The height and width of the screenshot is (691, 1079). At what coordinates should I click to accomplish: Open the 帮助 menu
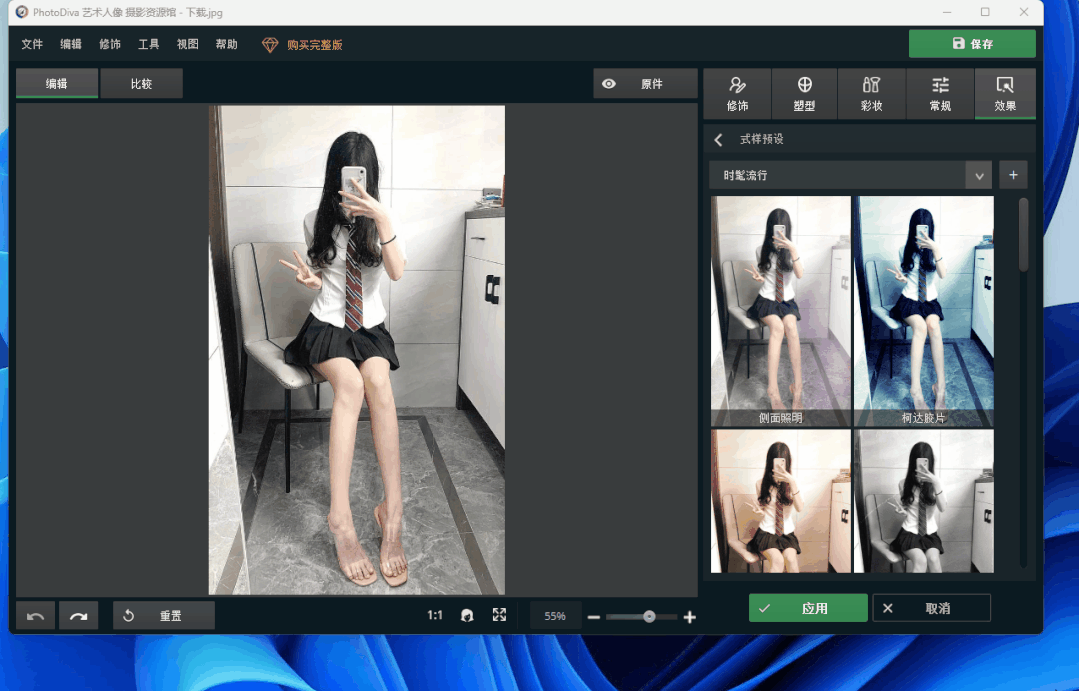[x=226, y=44]
